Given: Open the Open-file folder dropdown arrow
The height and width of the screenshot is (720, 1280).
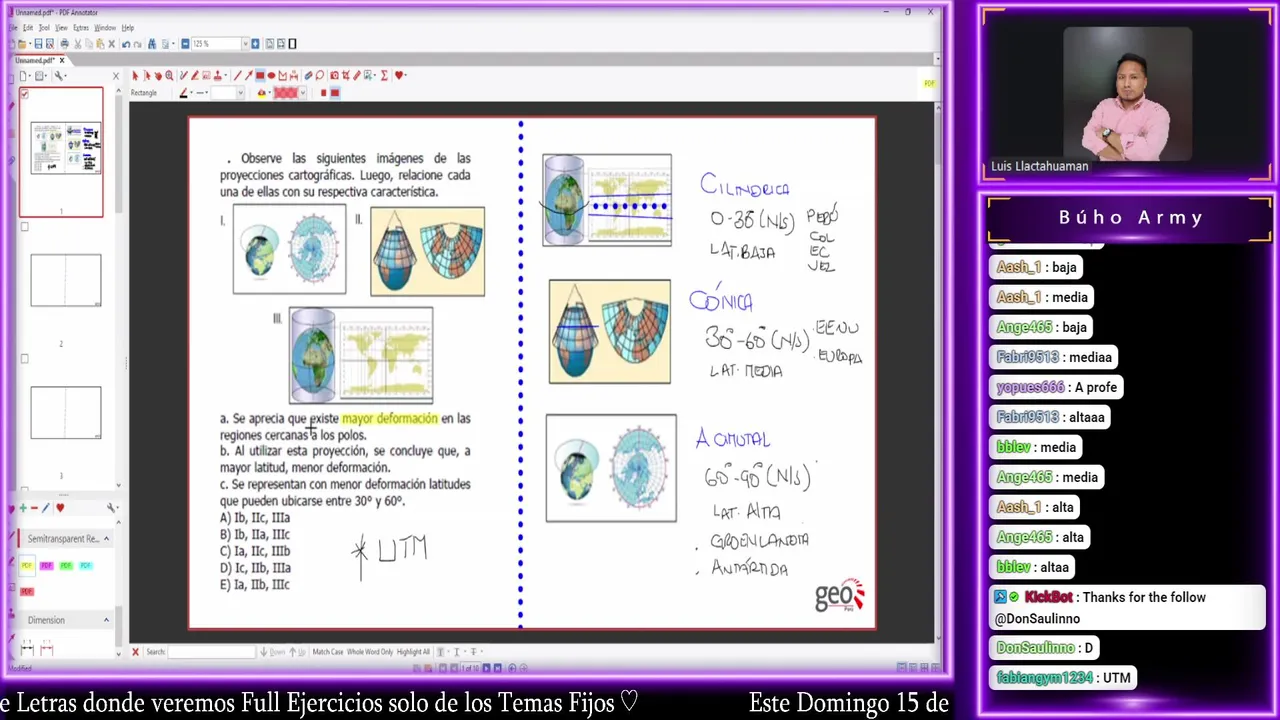Looking at the screenshot, I should tap(30, 44).
